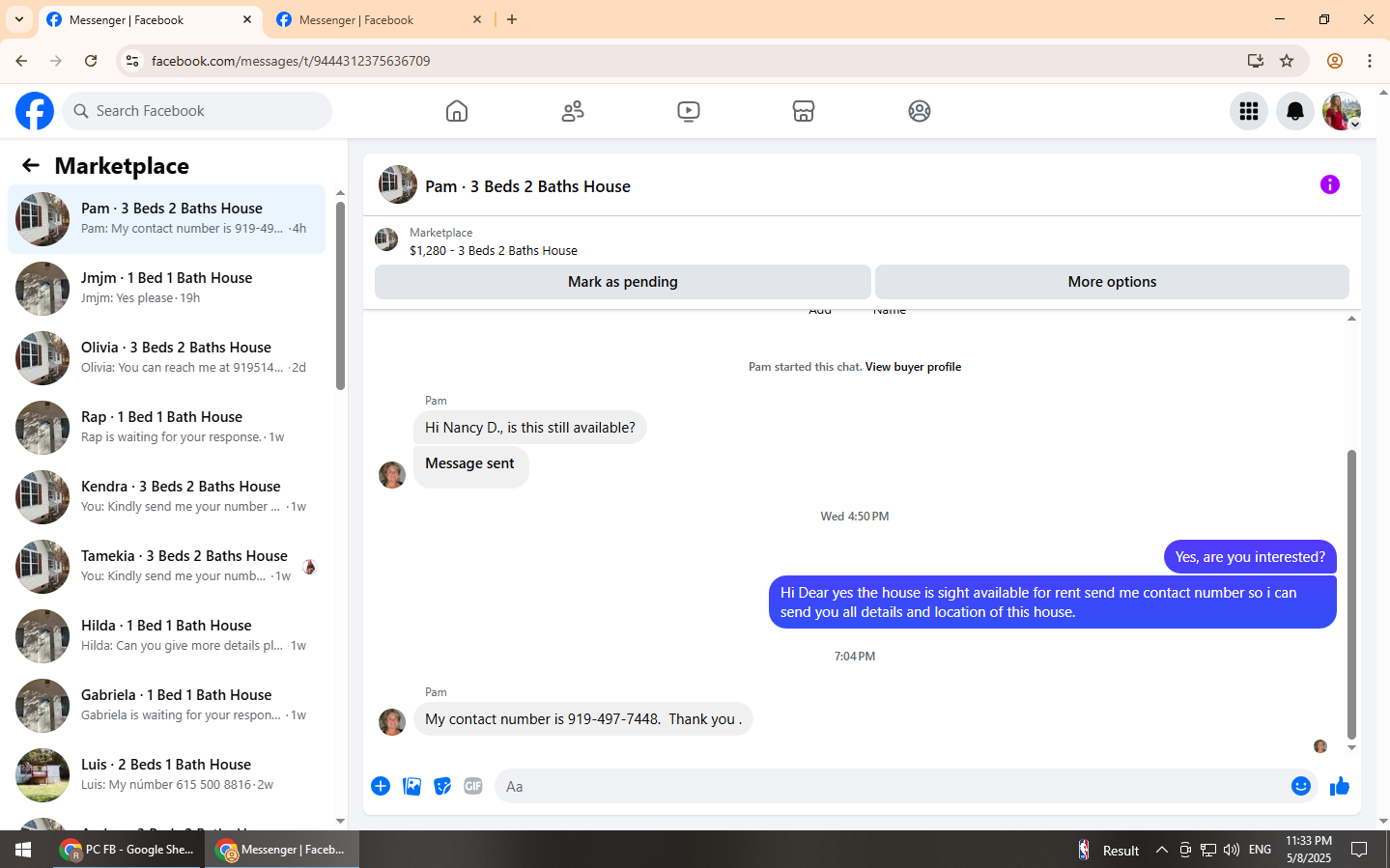1390x868 pixels.
Task: Open Olivia 3 Beds 2 Baths conversation
Action: (166, 358)
